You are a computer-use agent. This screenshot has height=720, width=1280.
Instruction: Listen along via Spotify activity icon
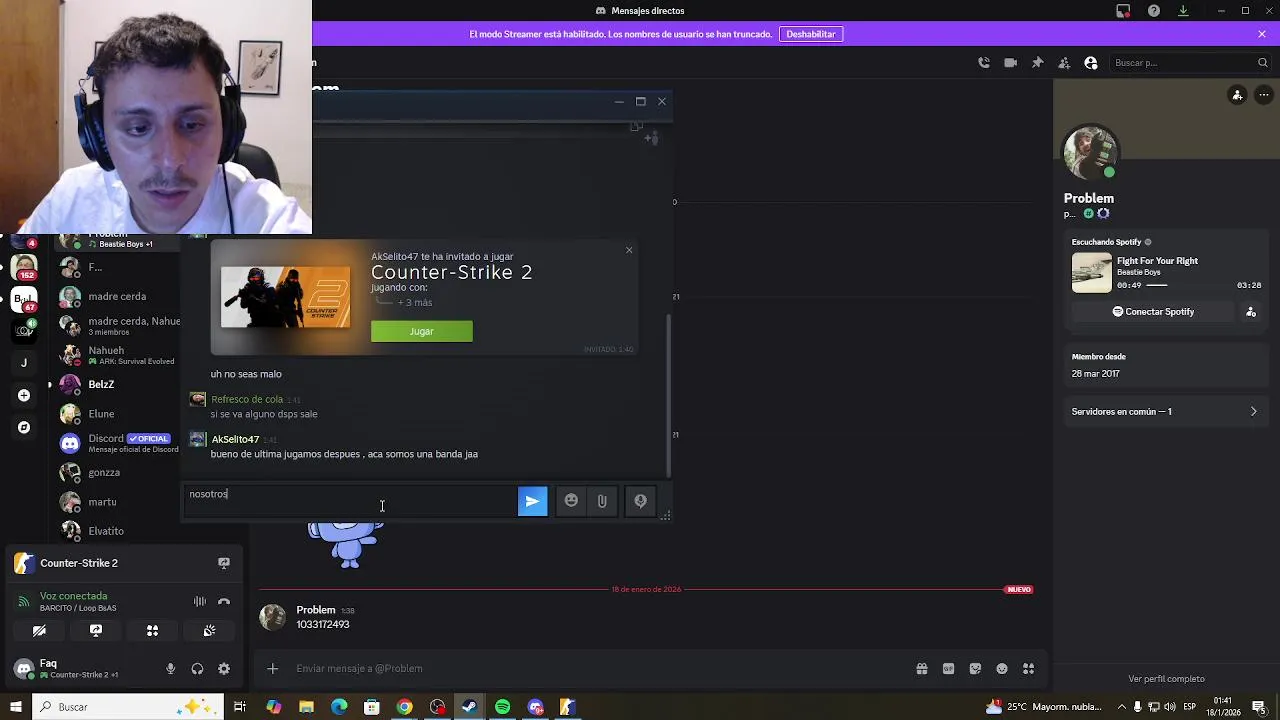[1251, 312]
